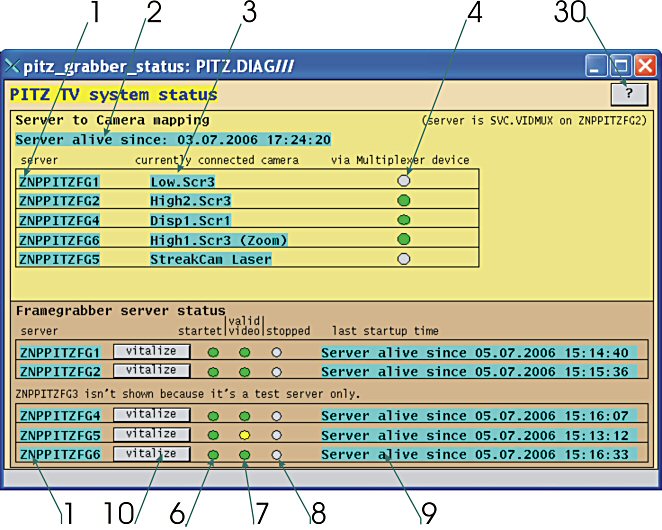Close the pitz_grabber_status window
The width and height of the screenshot is (662, 530).
click(x=645, y=66)
